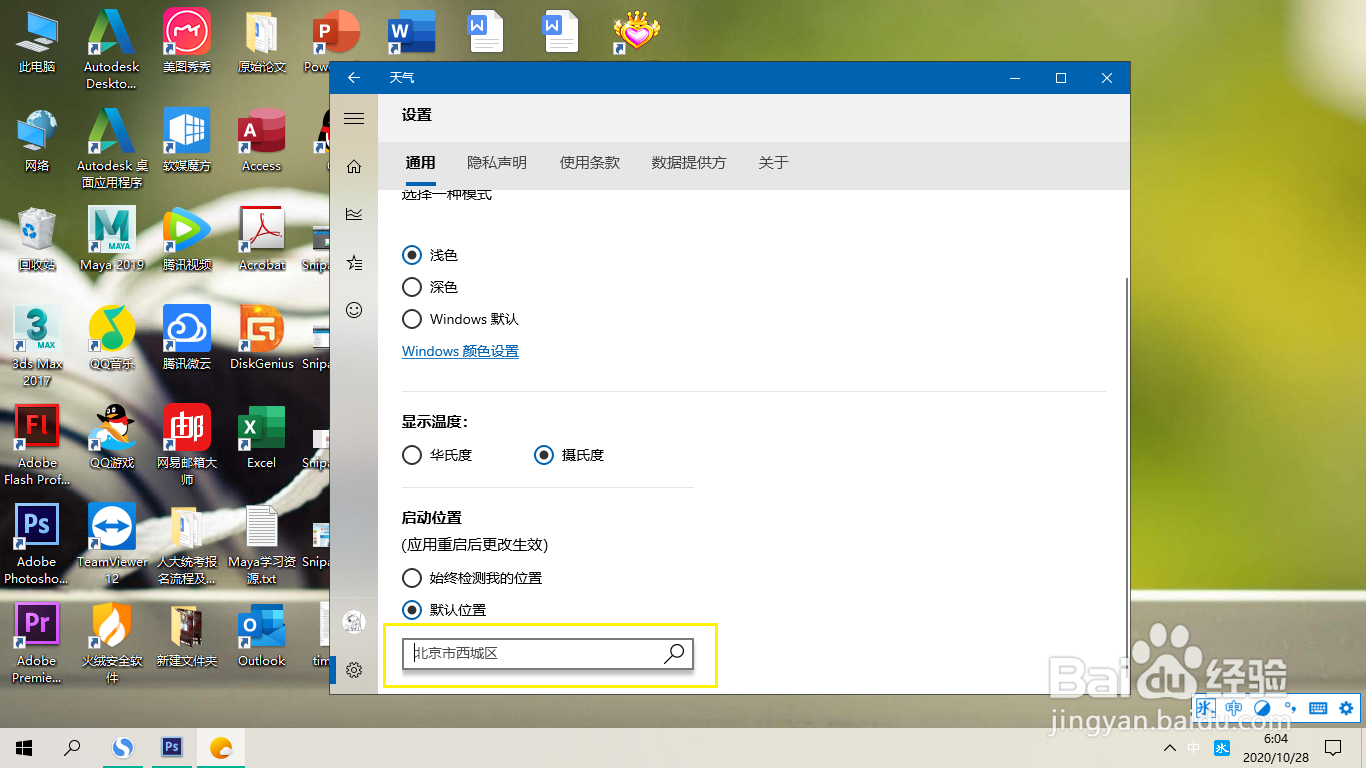
Task: Open the weather home view from the sidebar
Action: [353, 166]
